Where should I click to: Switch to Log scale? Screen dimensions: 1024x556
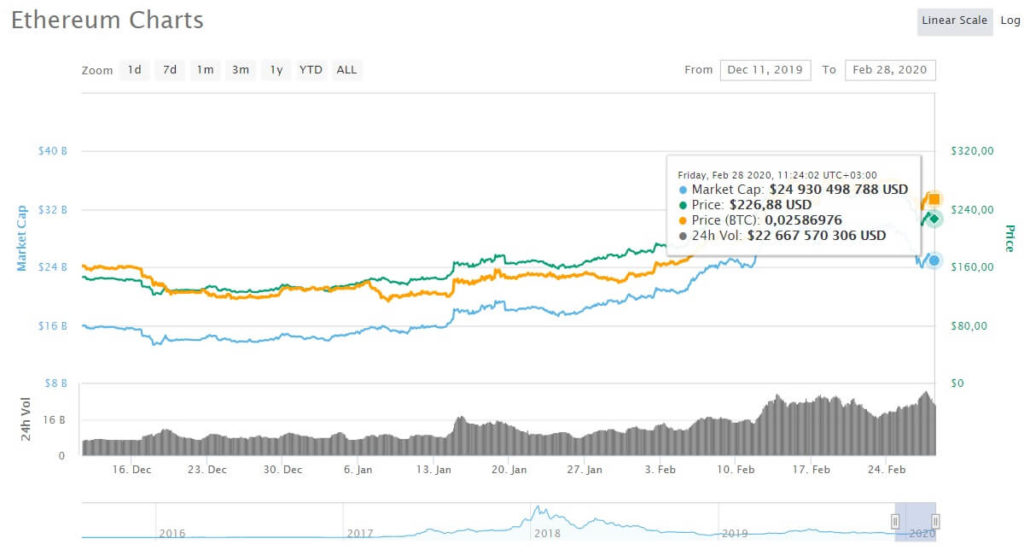(x=1010, y=21)
